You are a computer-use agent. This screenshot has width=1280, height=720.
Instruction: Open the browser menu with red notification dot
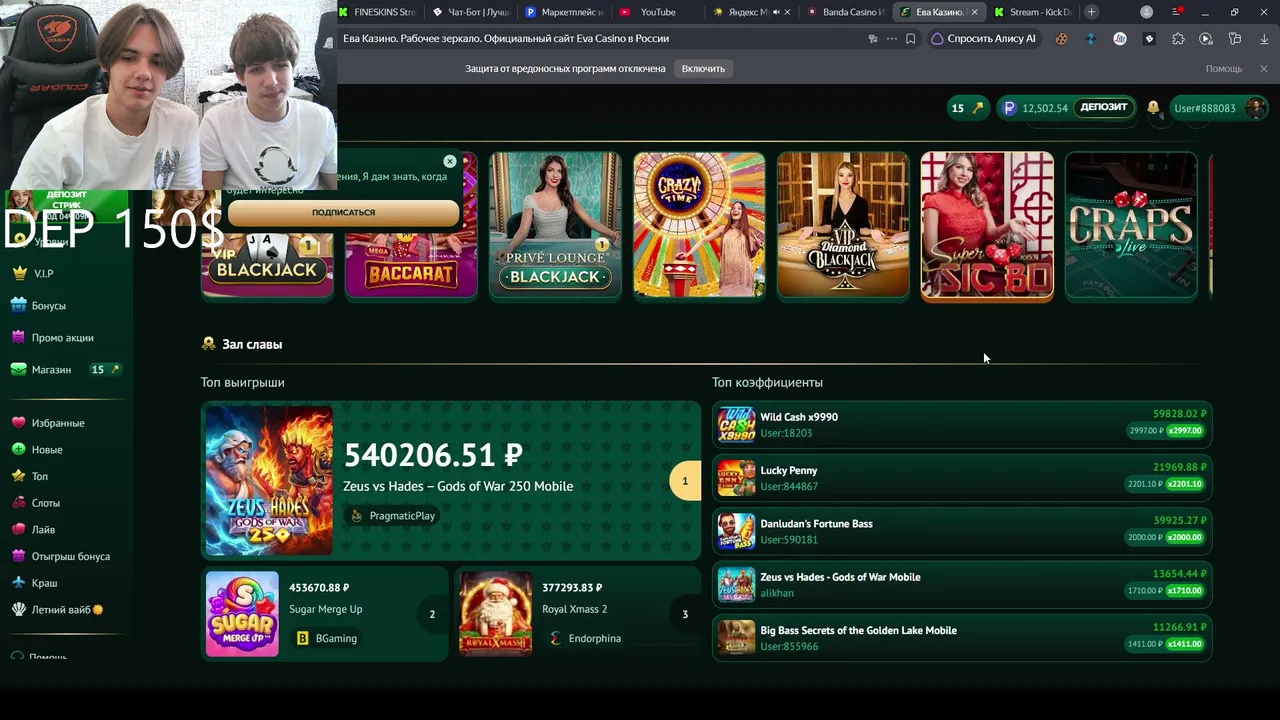point(1179,12)
